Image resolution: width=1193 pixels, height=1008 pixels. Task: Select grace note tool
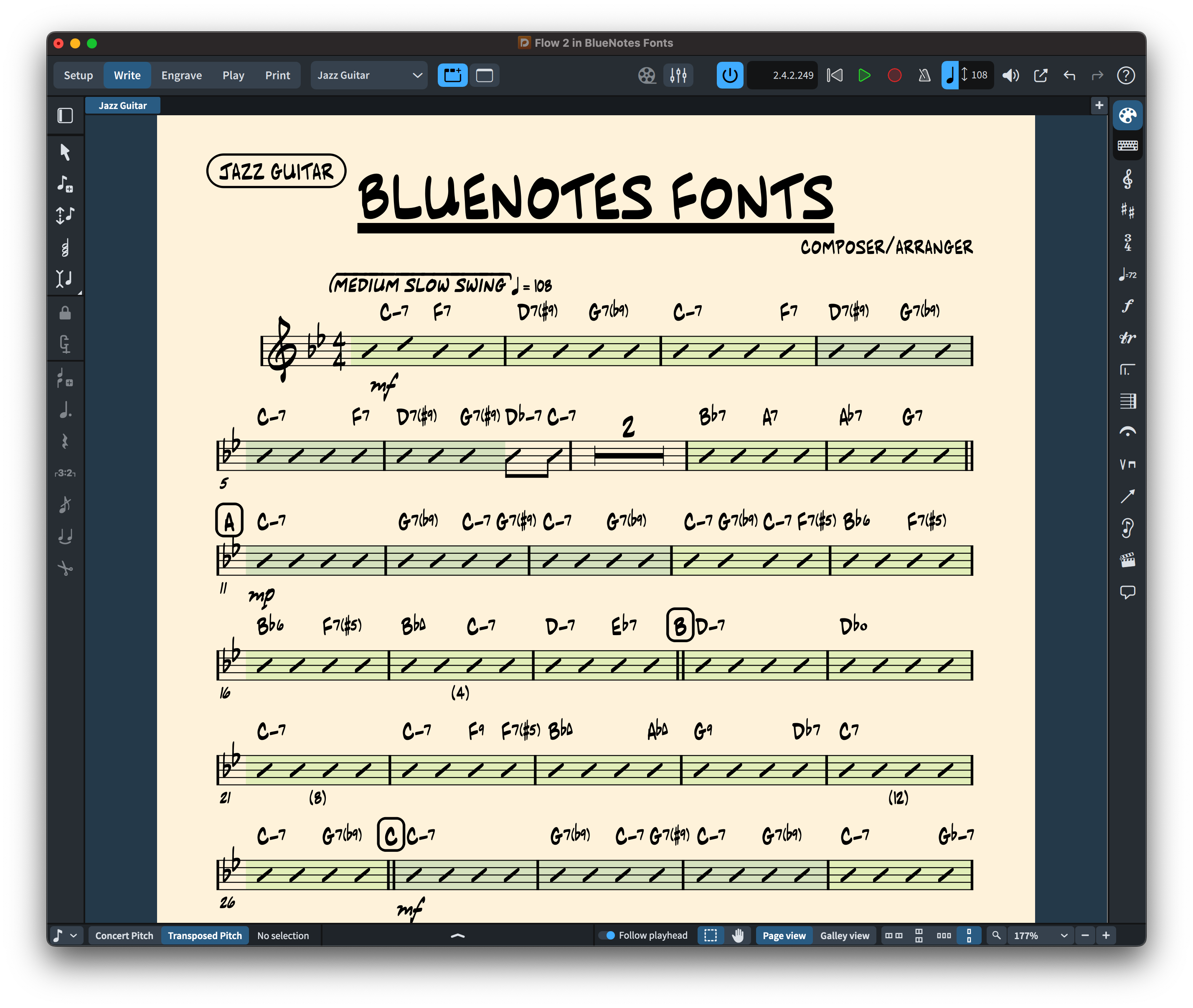pyautogui.click(x=65, y=504)
